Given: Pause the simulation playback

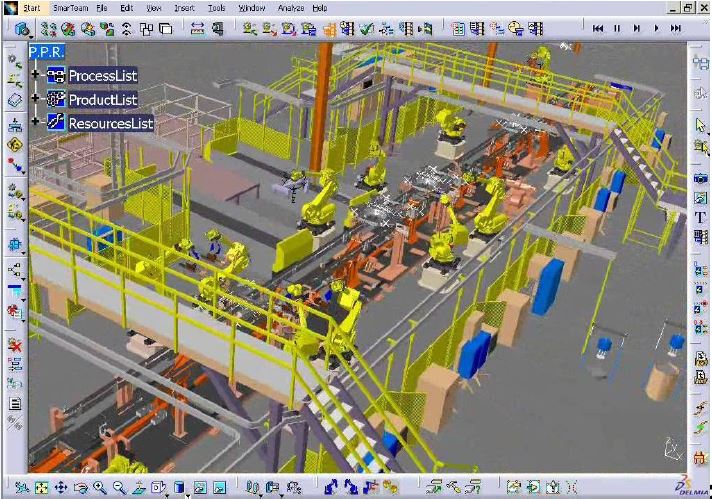Looking at the screenshot, I should 617,29.
